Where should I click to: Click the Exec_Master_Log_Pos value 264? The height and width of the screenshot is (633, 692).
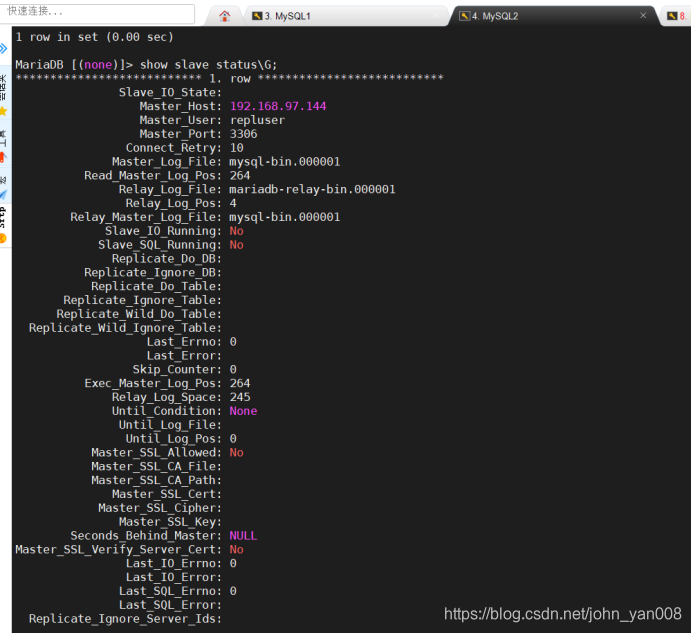240,383
